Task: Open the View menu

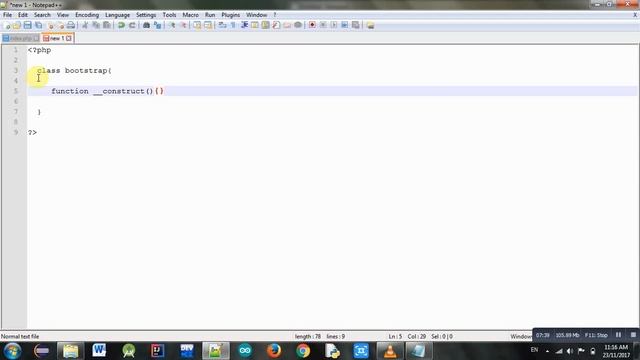Action: point(62,15)
